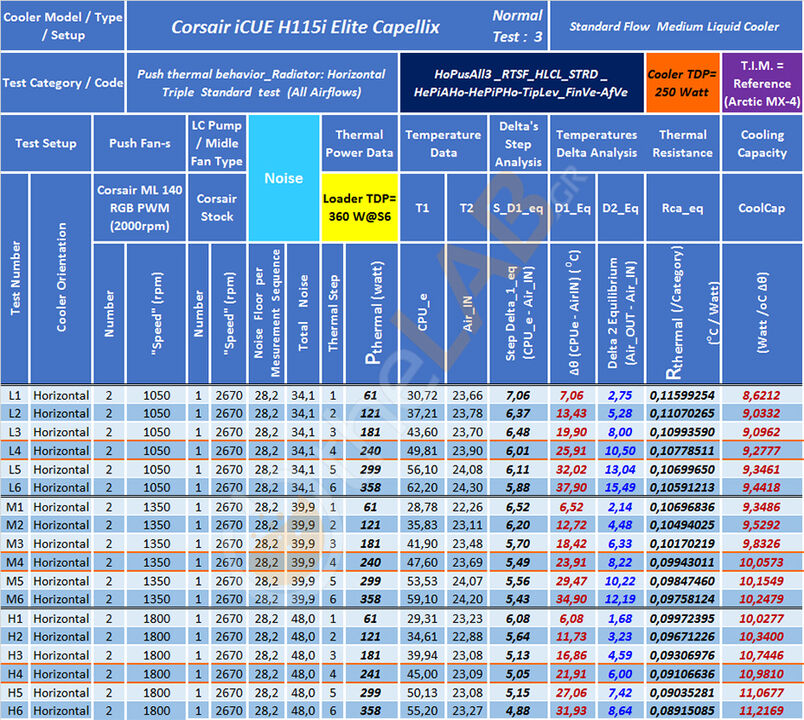Select row label H6
The width and height of the screenshot is (804, 720).
tap(15, 711)
